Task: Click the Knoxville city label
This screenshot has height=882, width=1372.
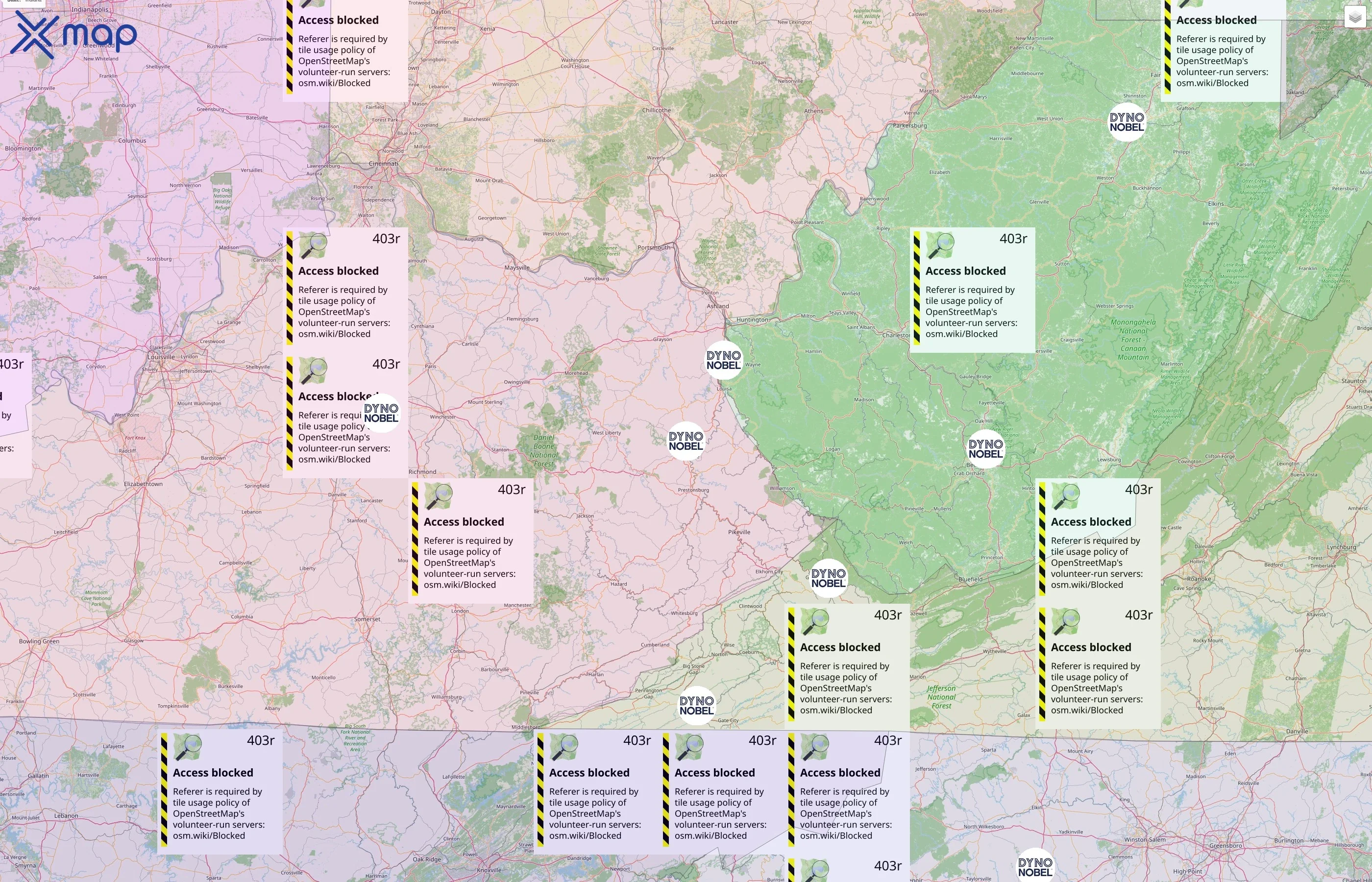Action: click(489, 870)
